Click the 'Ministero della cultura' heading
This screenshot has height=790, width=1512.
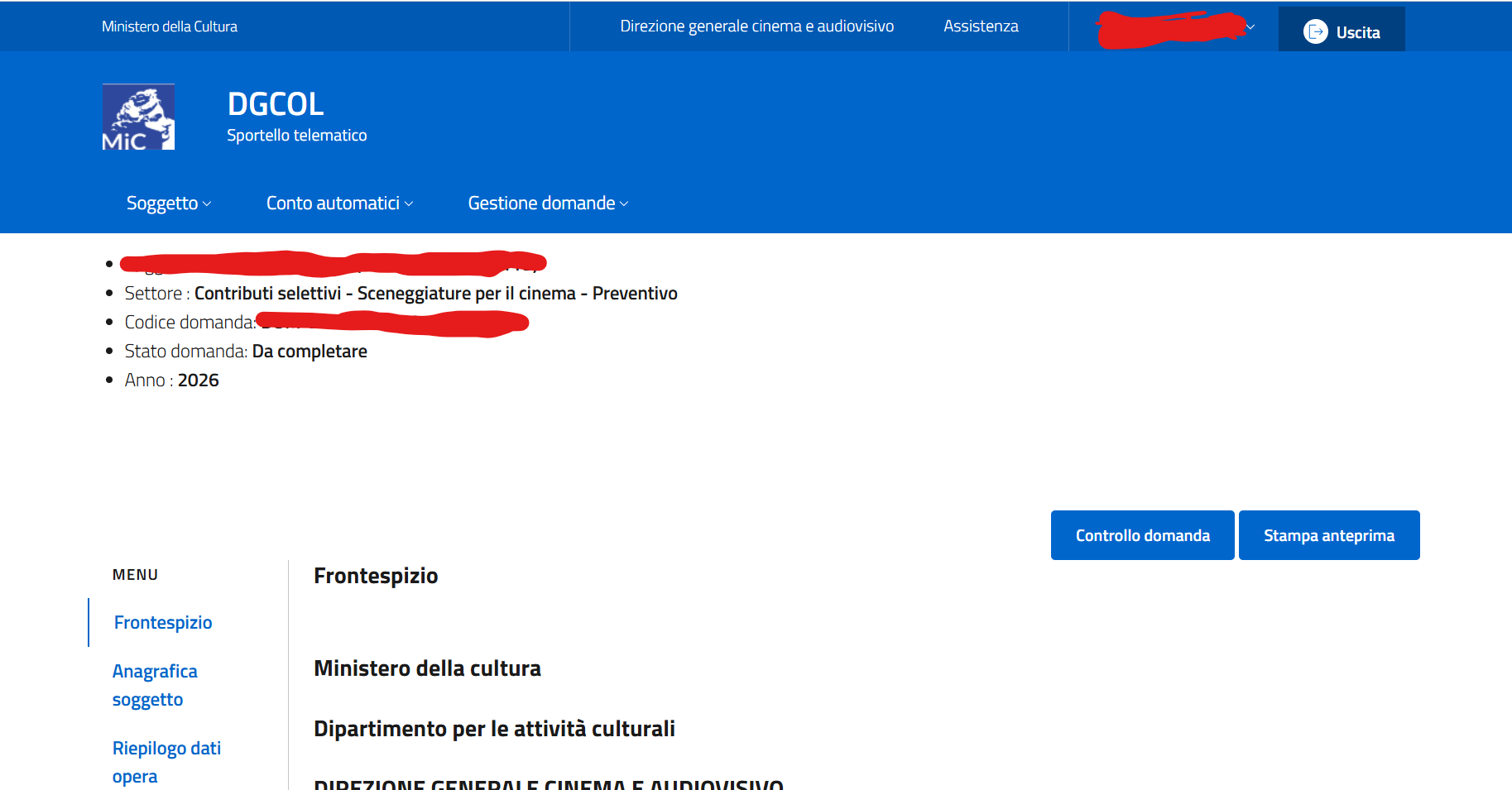(x=427, y=668)
